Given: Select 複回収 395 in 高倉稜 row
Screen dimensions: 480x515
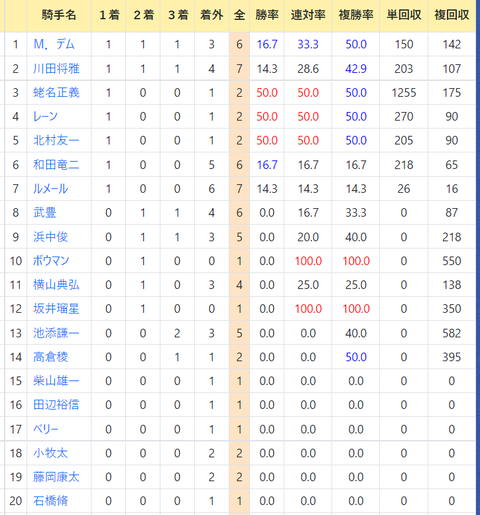Looking at the screenshot, I should pos(452,357).
